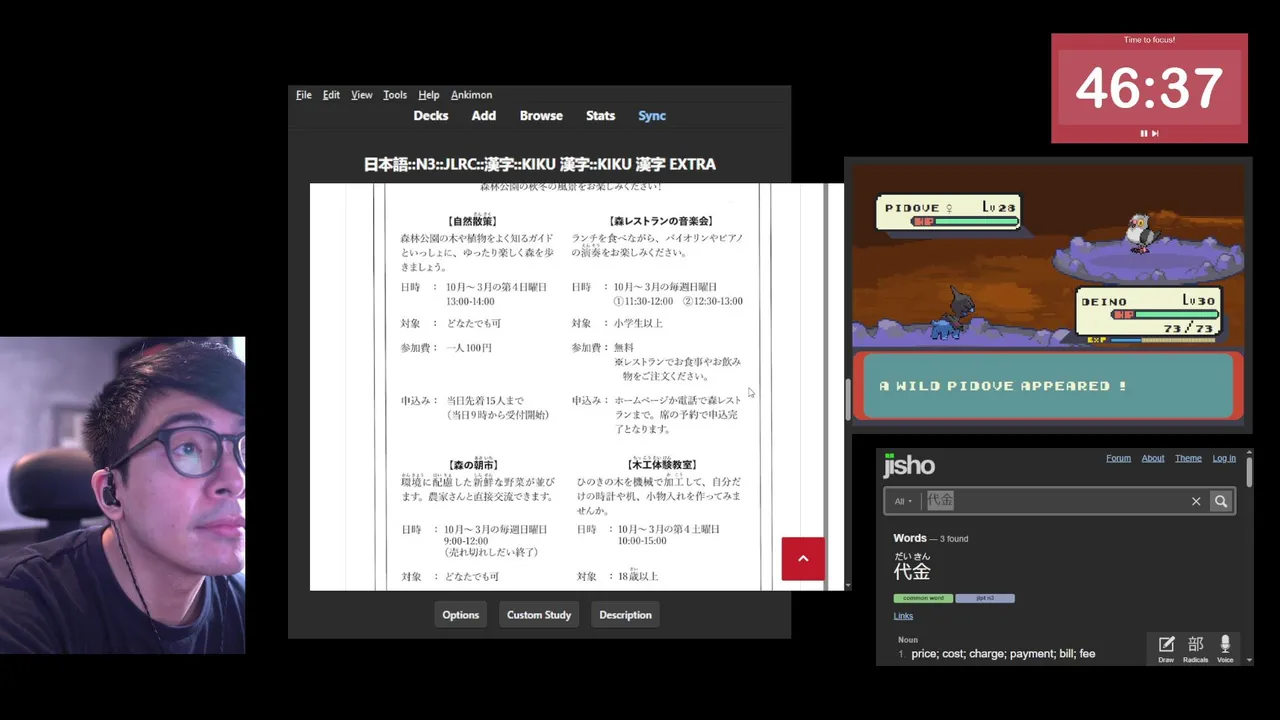Click the Pidove Lv28 status panel
This screenshot has height=720, width=1280.
[948, 213]
